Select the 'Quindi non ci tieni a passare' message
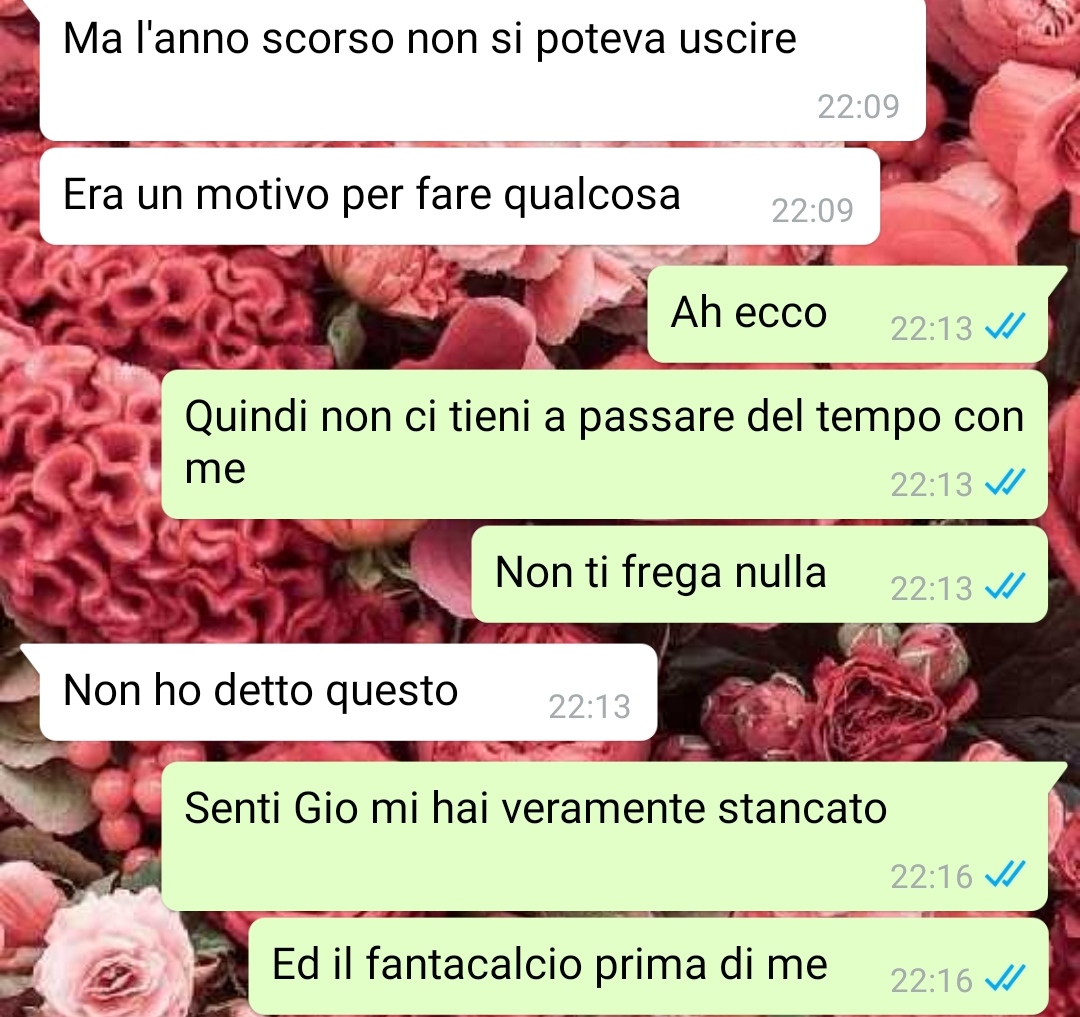1080x1017 pixels. tap(604, 444)
